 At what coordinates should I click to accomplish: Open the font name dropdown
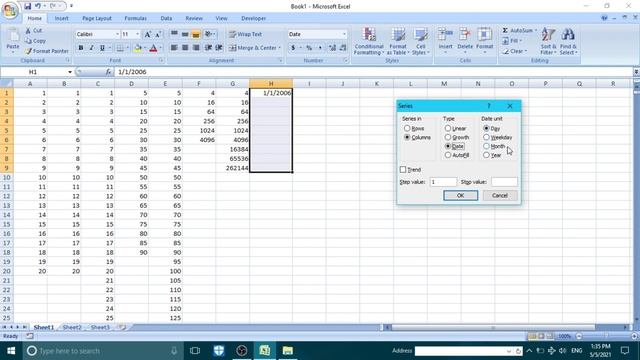117,34
